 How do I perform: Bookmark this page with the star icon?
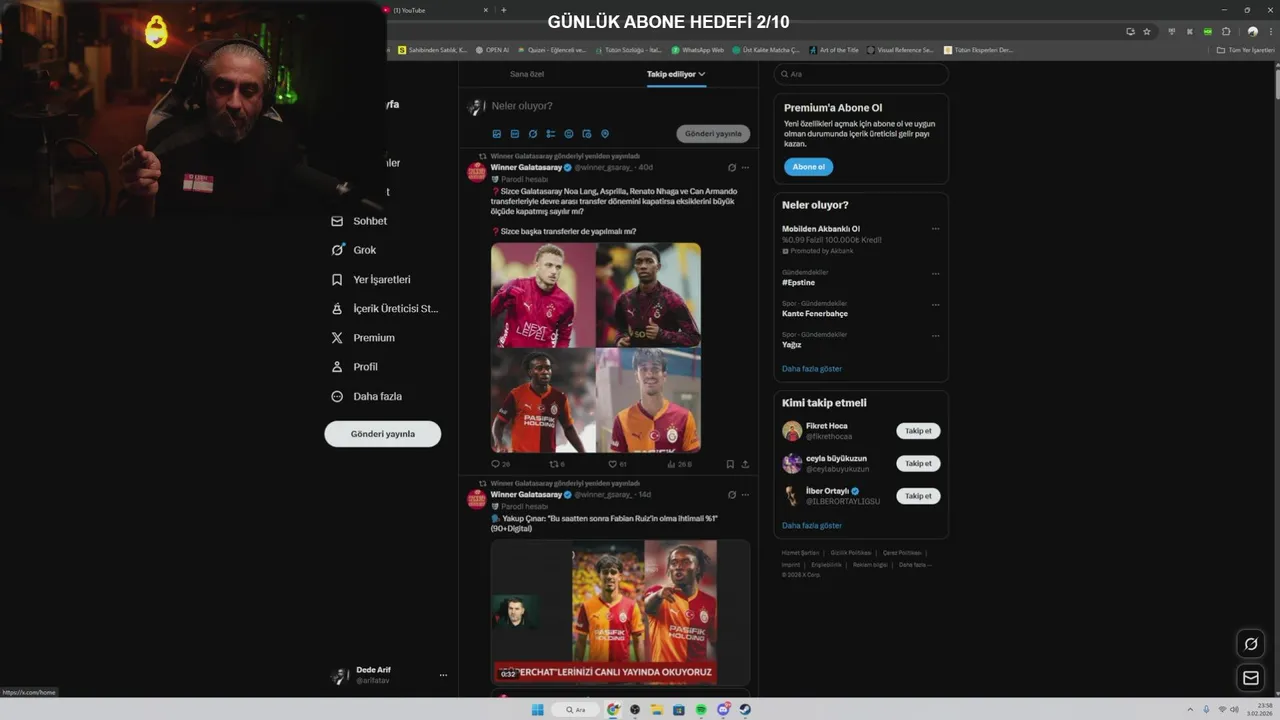coord(1147,31)
